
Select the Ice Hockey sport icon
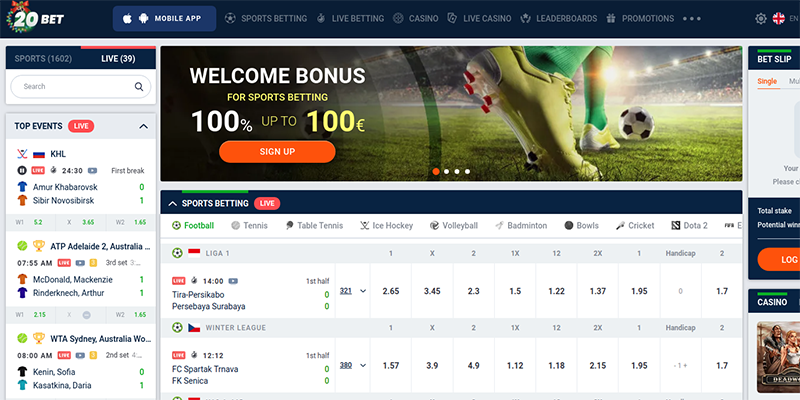[365, 226]
